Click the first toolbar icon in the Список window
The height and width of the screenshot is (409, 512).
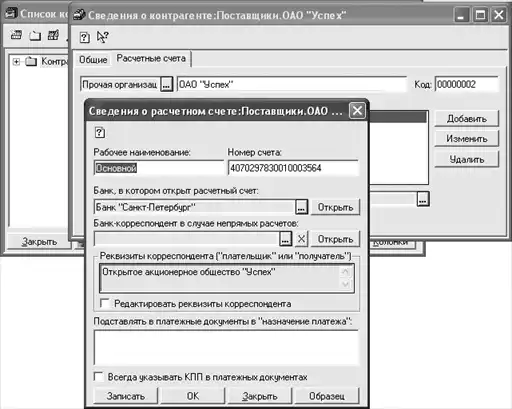(16, 35)
